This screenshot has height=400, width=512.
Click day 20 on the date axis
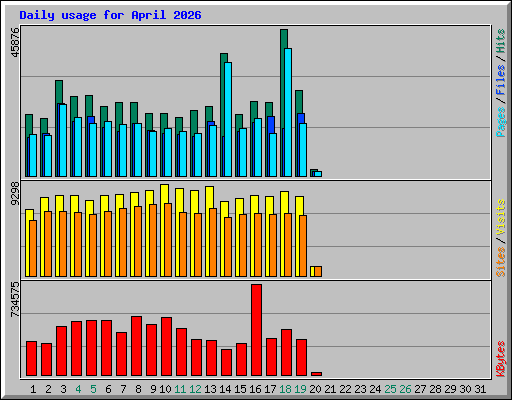tap(315, 389)
